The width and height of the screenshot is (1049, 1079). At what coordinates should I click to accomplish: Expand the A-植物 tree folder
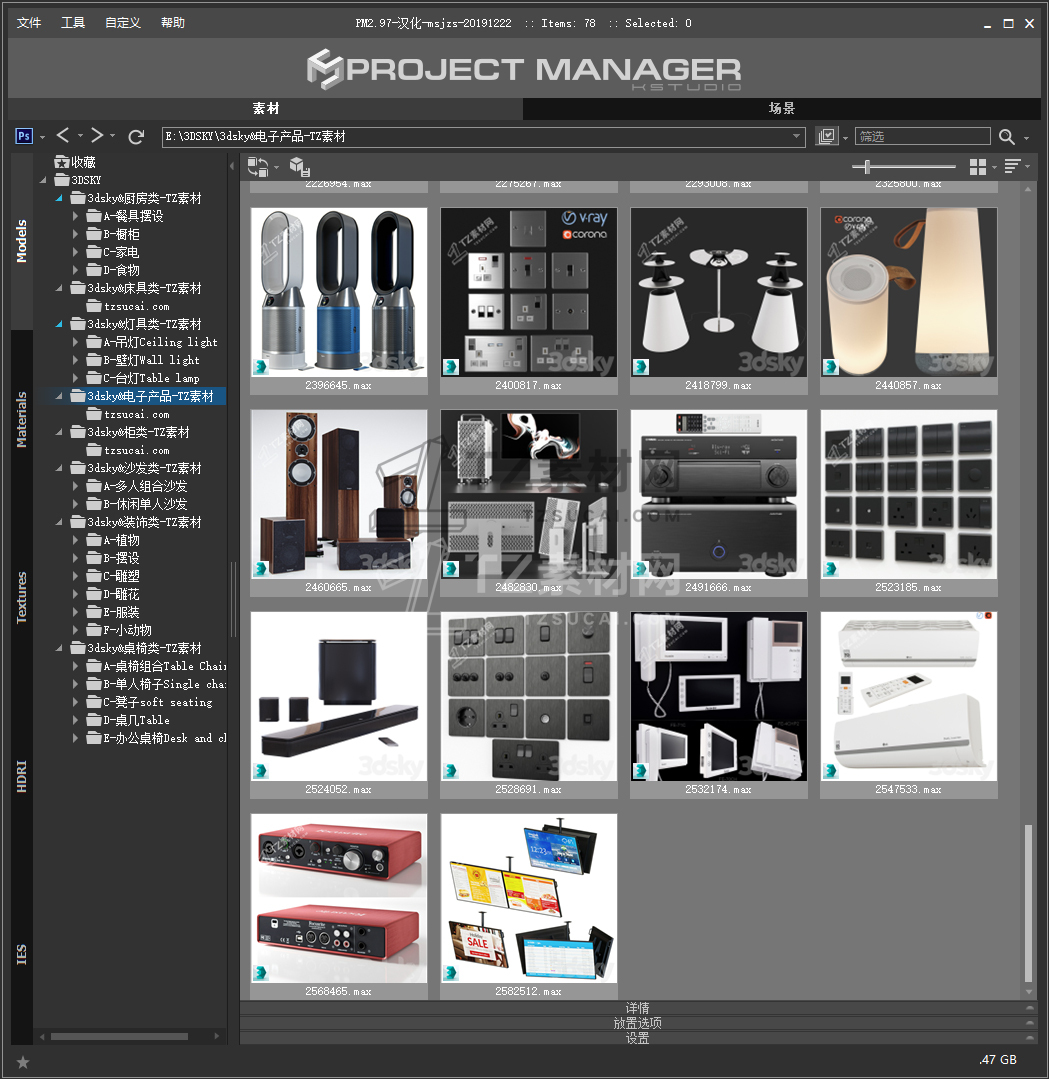point(77,540)
